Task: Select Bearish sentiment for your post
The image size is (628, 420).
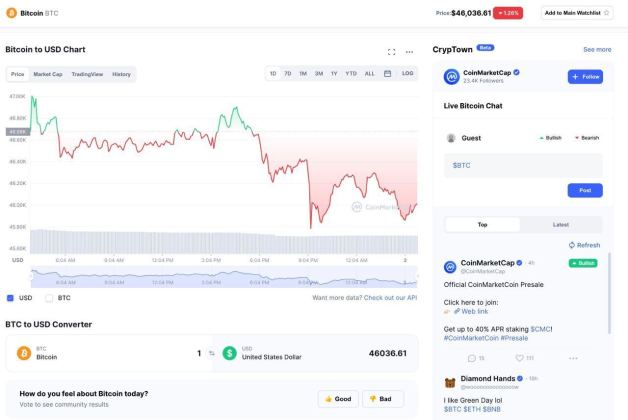Action: [587, 138]
